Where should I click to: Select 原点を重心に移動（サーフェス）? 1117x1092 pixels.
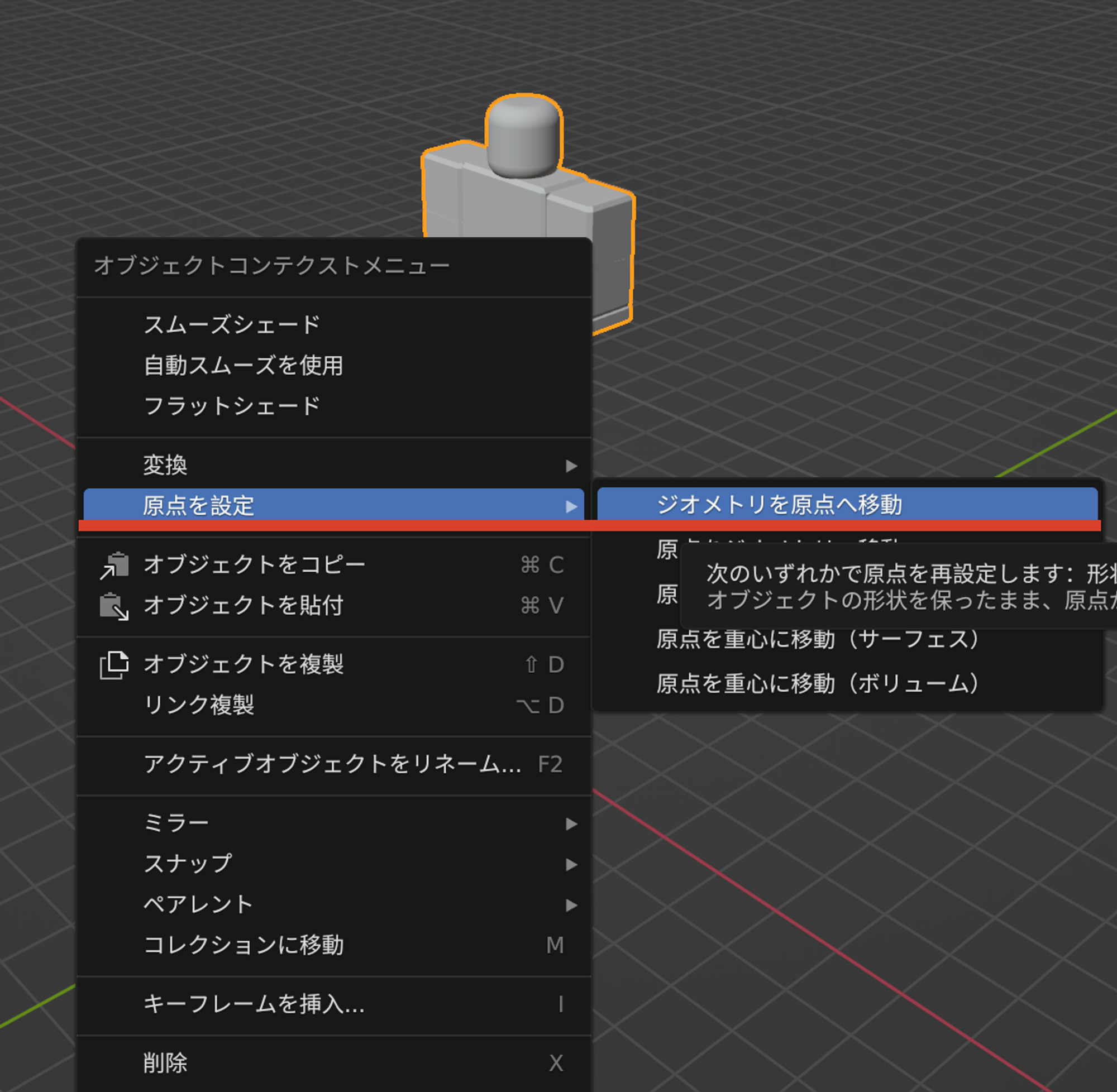[847, 639]
